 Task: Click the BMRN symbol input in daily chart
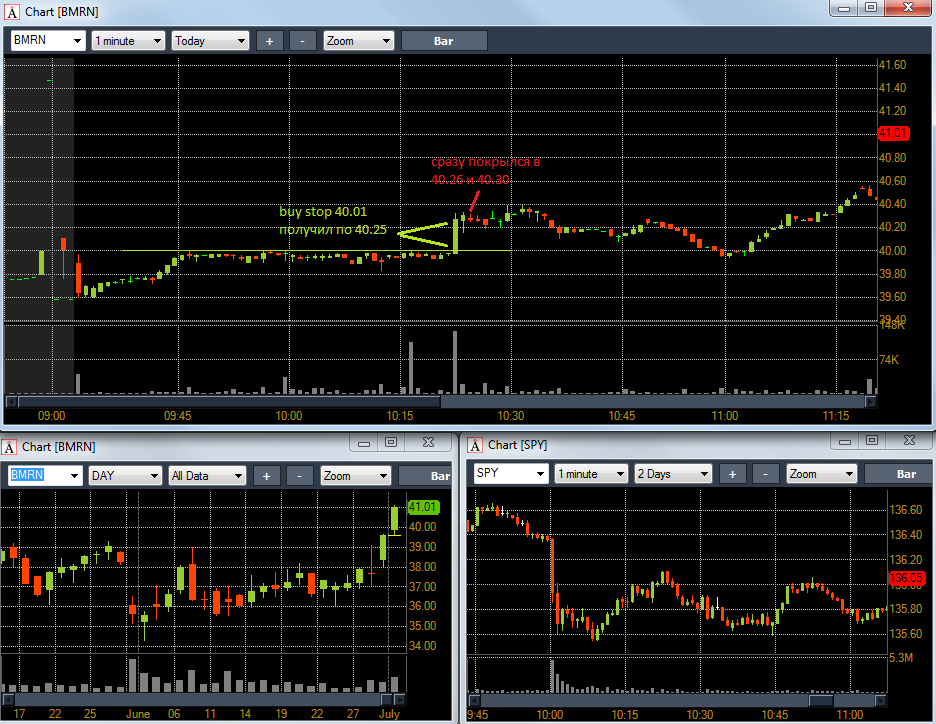click(38, 475)
